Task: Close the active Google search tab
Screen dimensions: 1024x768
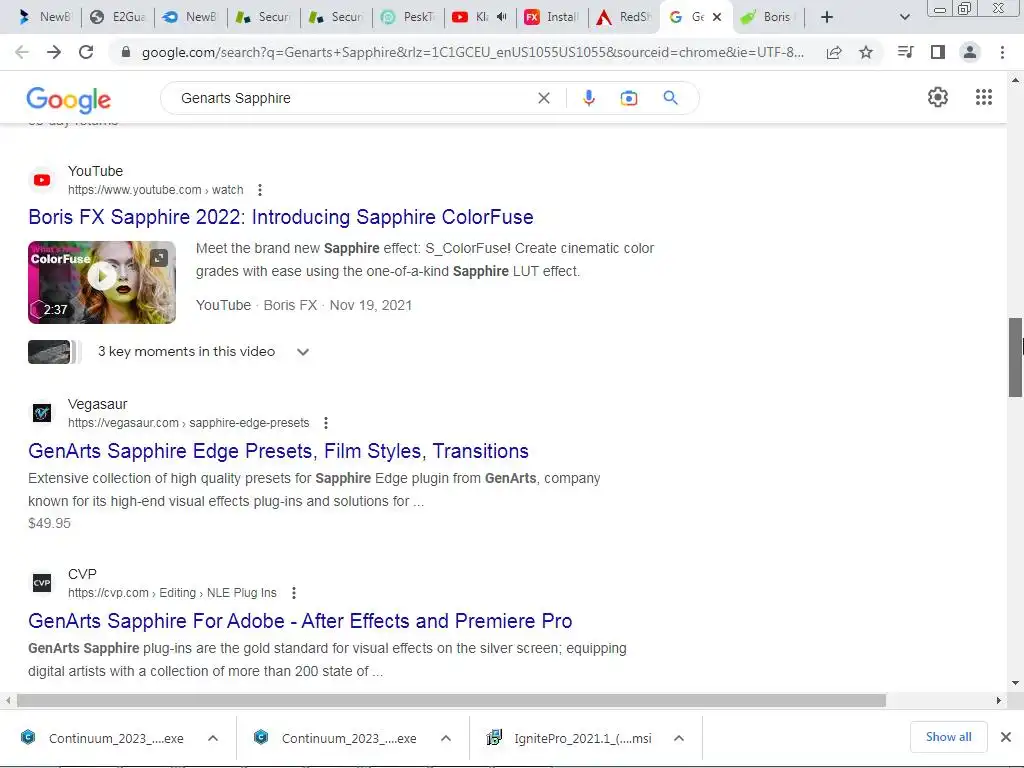Action: click(717, 17)
